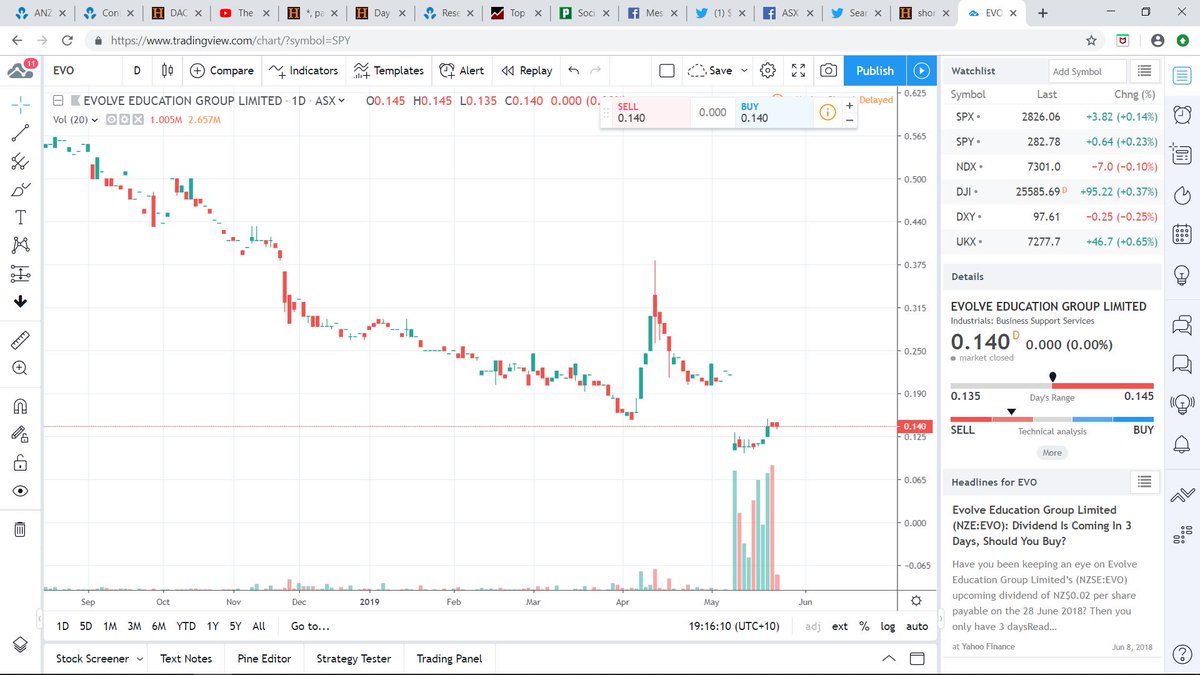The width and height of the screenshot is (1200, 675).
Task: Expand the Save layout dropdown arrow
Action: (743, 71)
